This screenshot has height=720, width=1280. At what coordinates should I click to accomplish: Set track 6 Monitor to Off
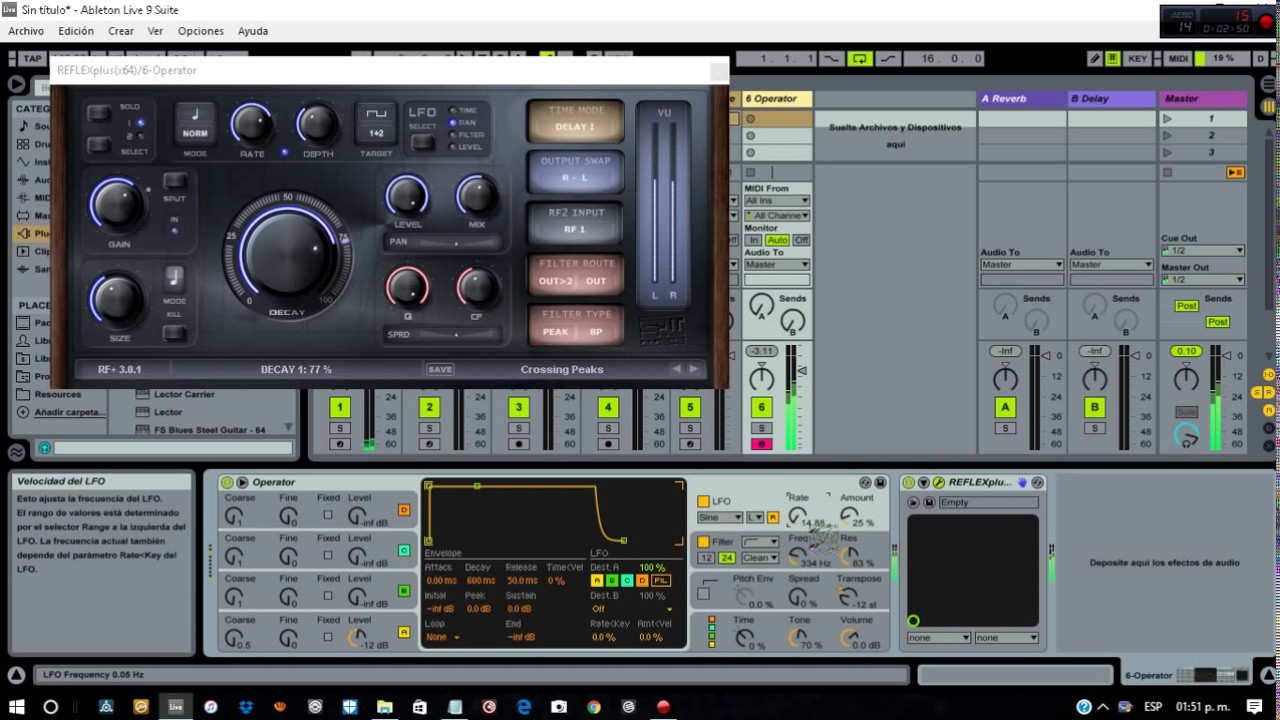pos(801,240)
